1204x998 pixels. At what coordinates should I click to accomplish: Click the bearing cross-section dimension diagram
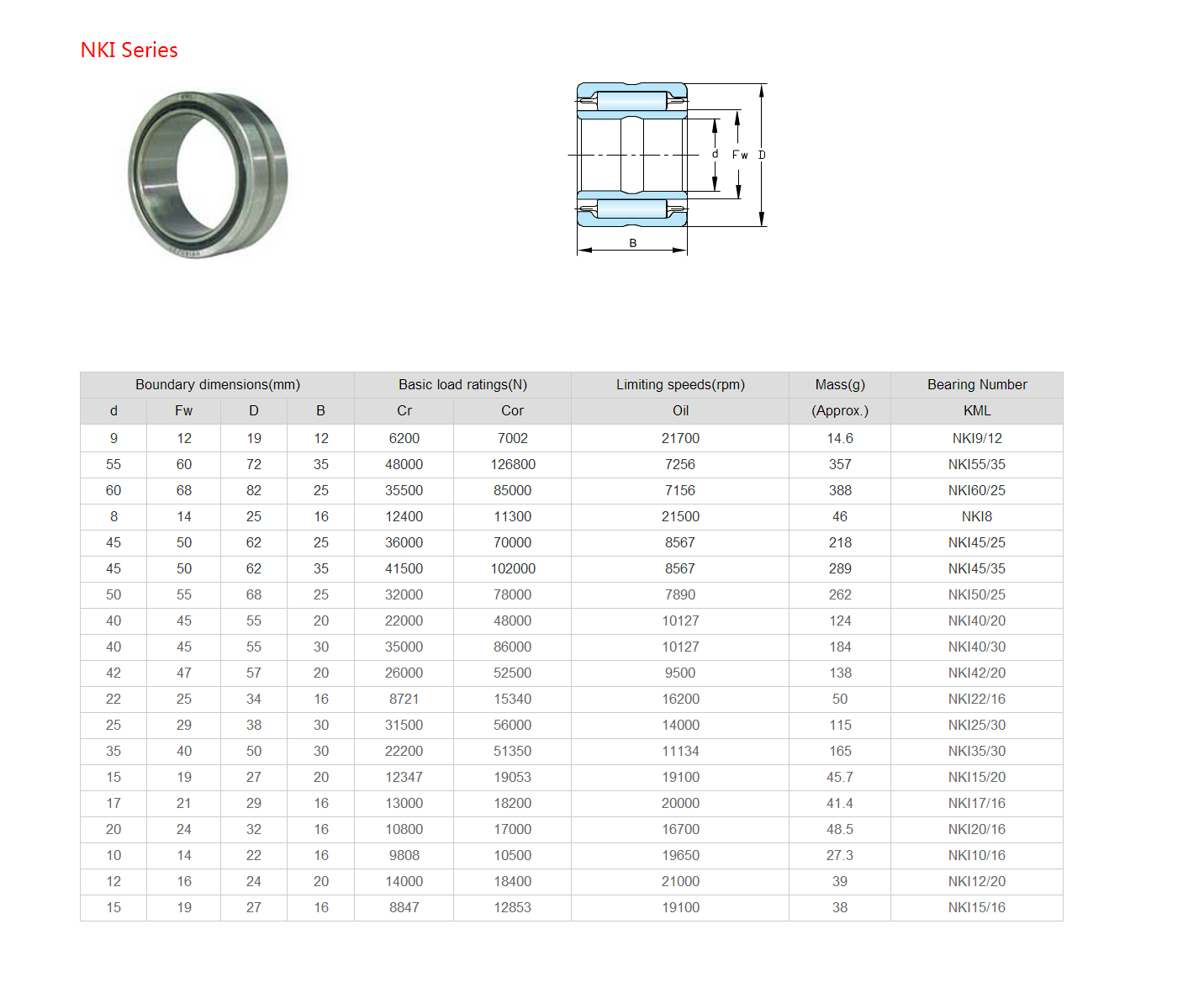tap(671, 168)
